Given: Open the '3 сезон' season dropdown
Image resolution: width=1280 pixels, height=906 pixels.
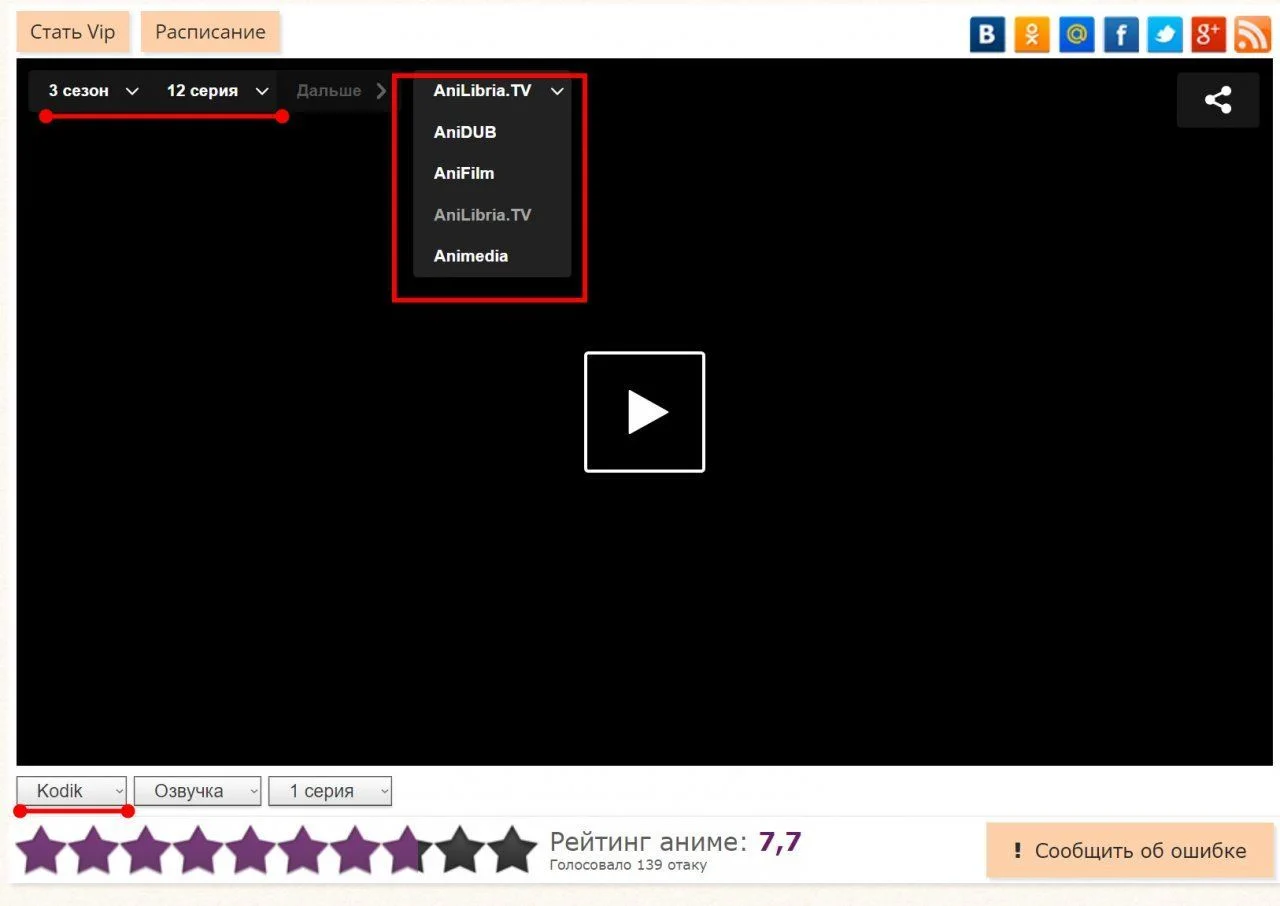Looking at the screenshot, I should (x=93, y=91).
